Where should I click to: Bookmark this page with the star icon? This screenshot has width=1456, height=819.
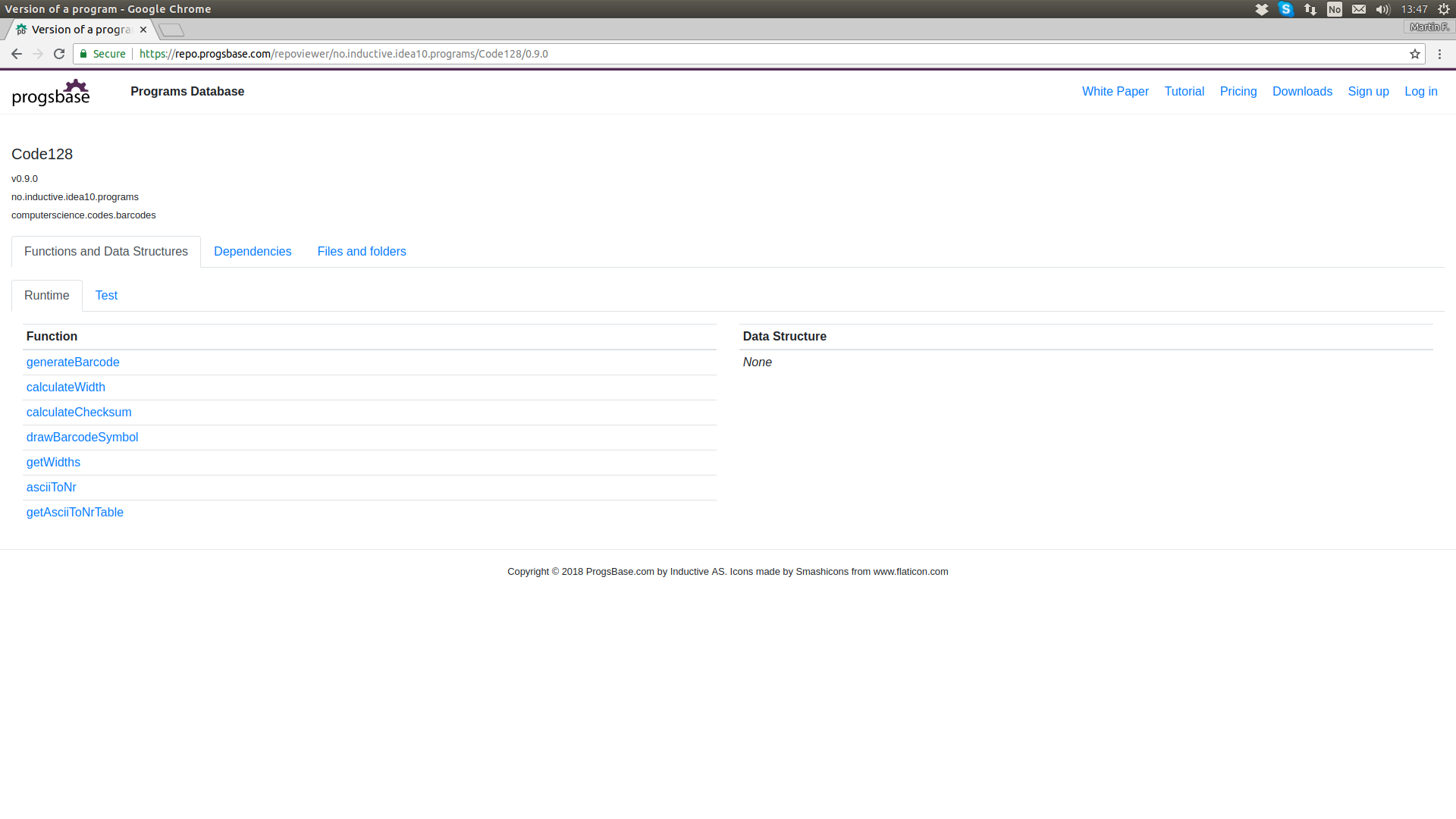click(1415, 54)
